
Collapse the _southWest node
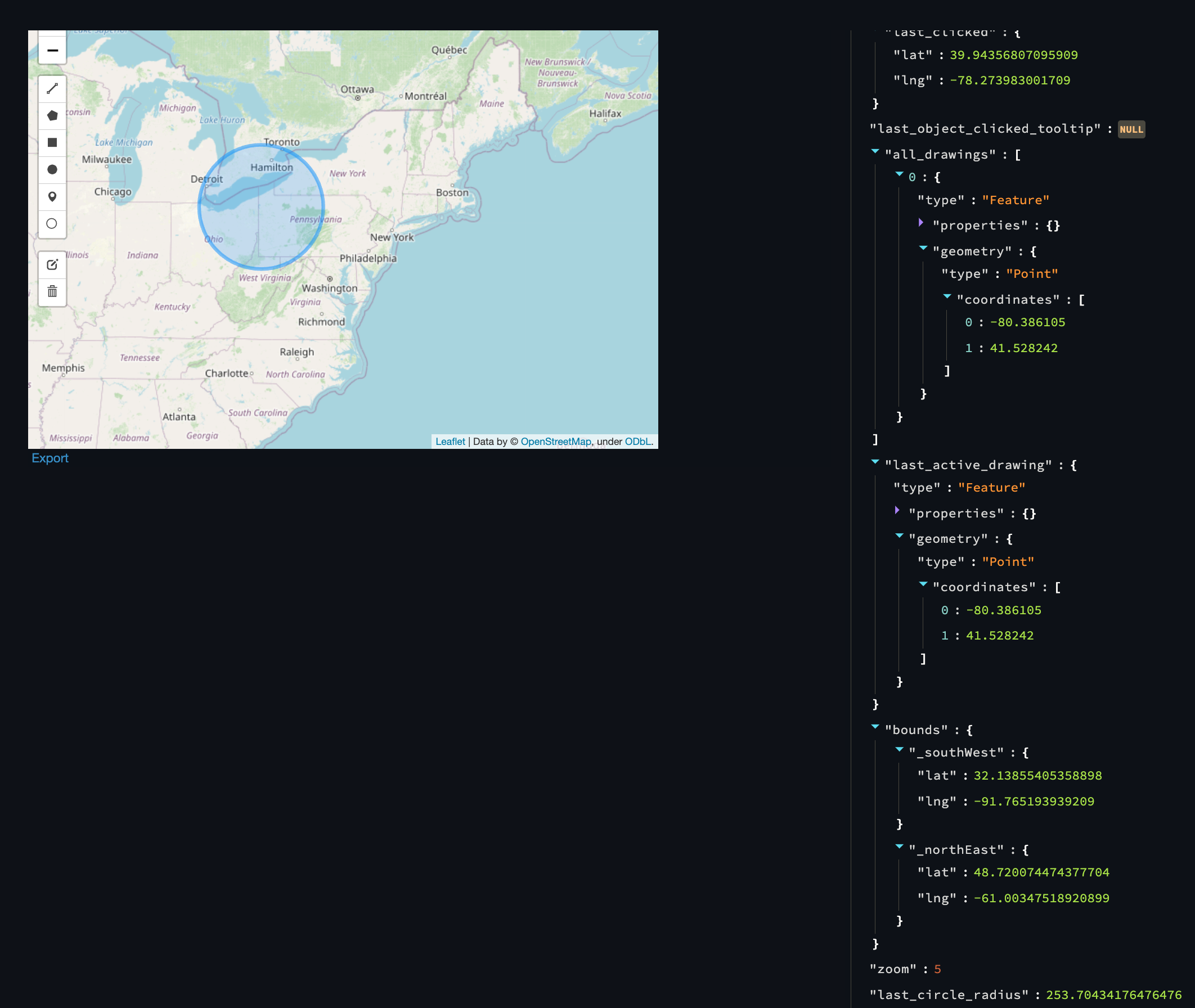(900, 750)
